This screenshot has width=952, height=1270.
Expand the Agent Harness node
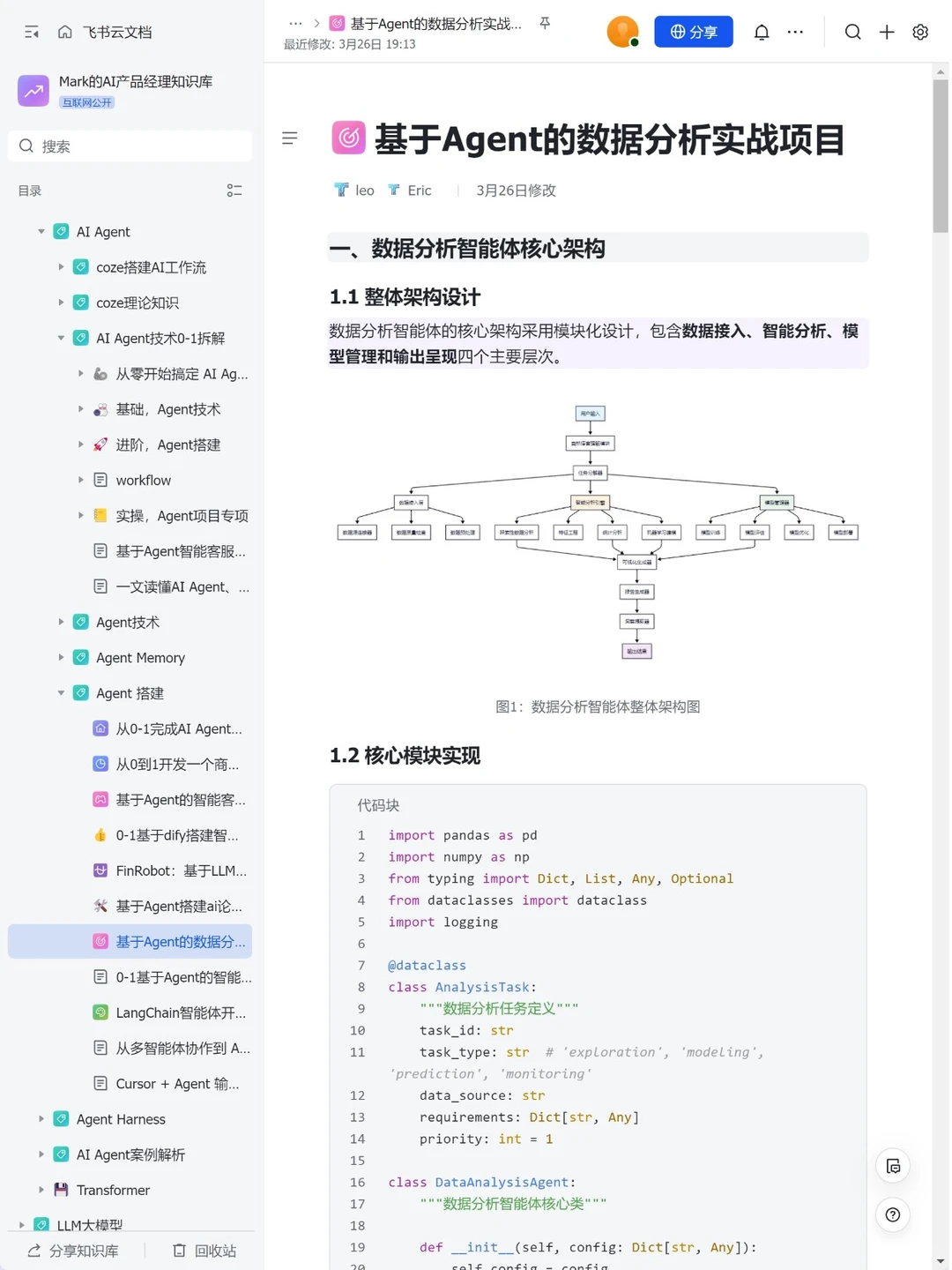coord(41,1118)
